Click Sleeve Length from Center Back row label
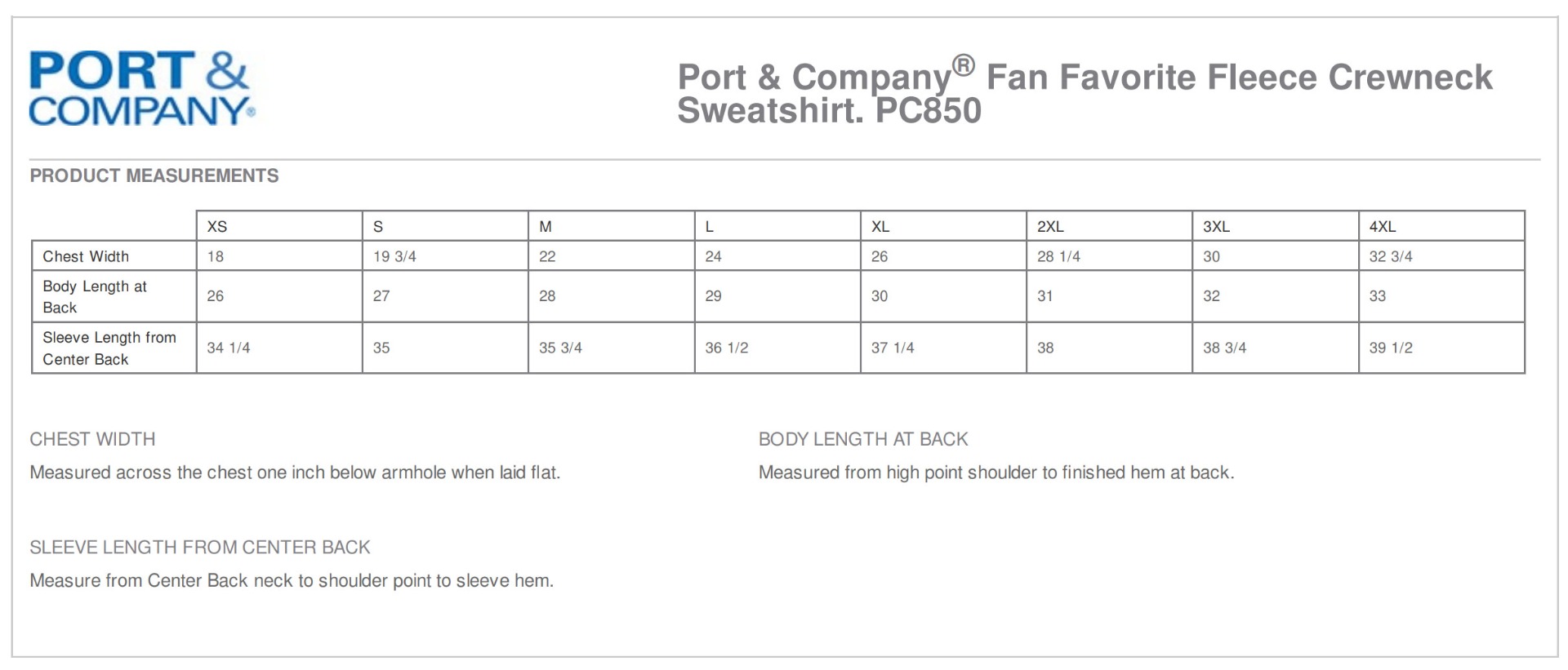The height and width of the screenshot is (670, 1568). 109,348
